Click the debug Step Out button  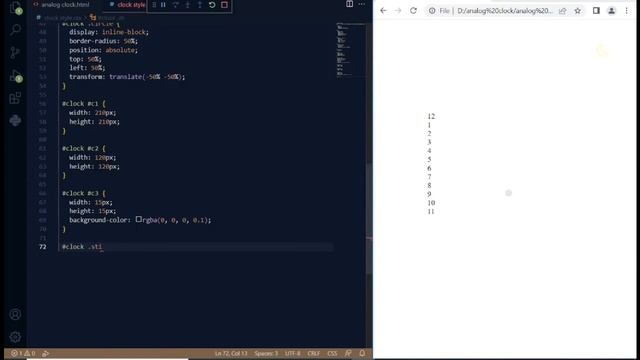click(x=200, y=5)
